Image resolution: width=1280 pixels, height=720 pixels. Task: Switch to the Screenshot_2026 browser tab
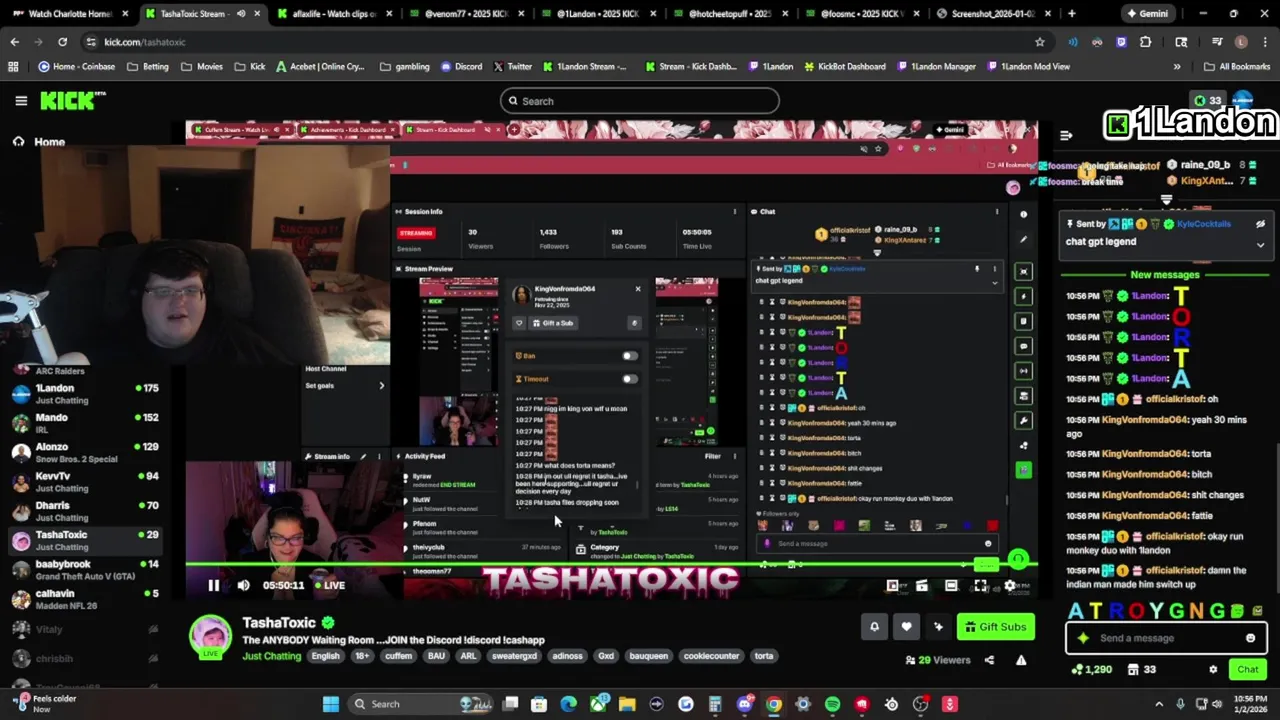[x=993, y=14]
